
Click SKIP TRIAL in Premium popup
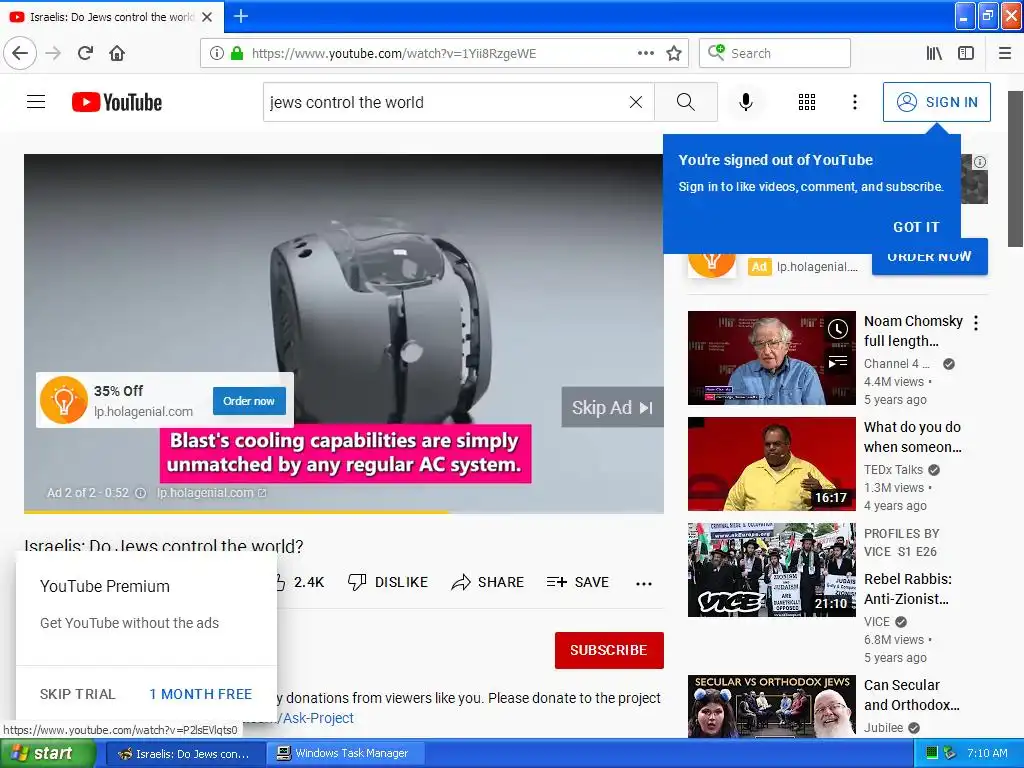(77, 694)
